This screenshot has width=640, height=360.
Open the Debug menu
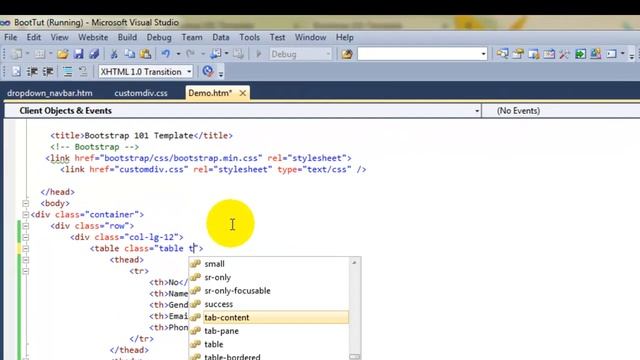click(159, 37)
